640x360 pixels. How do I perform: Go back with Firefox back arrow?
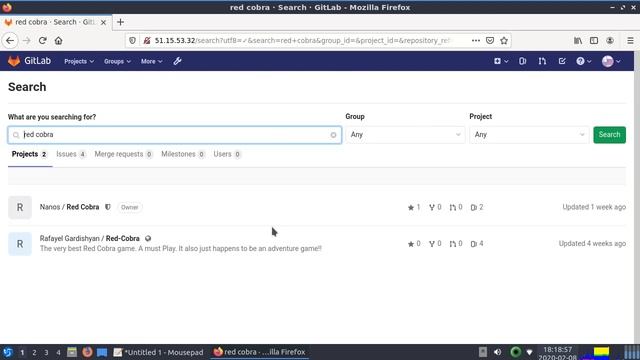tap(10, 40)
